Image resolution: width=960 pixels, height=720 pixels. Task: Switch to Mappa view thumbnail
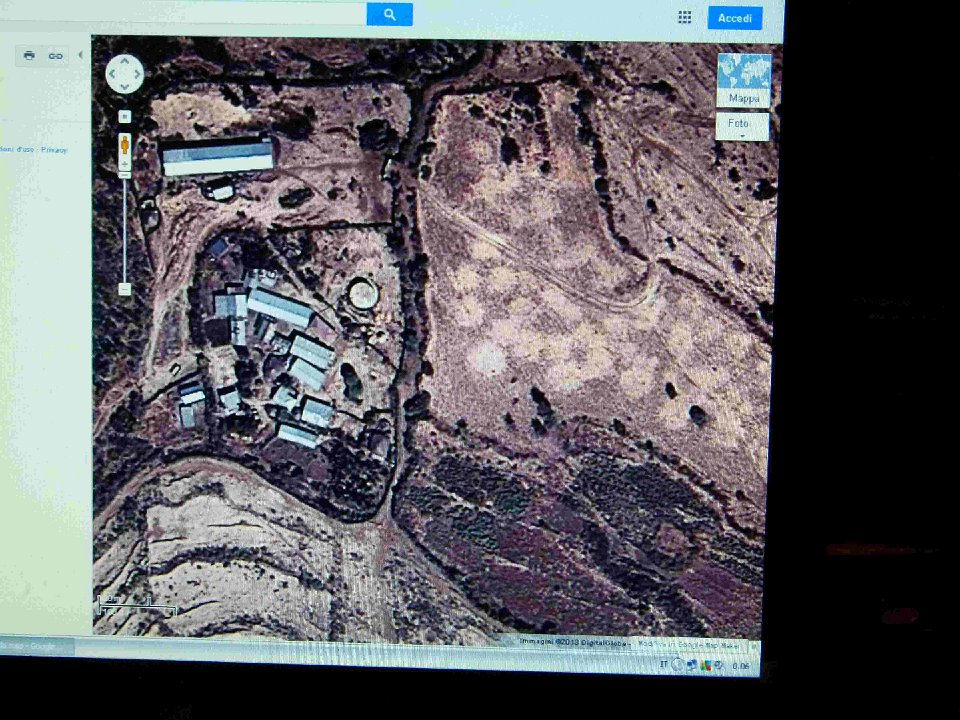[x=744, y=80]
